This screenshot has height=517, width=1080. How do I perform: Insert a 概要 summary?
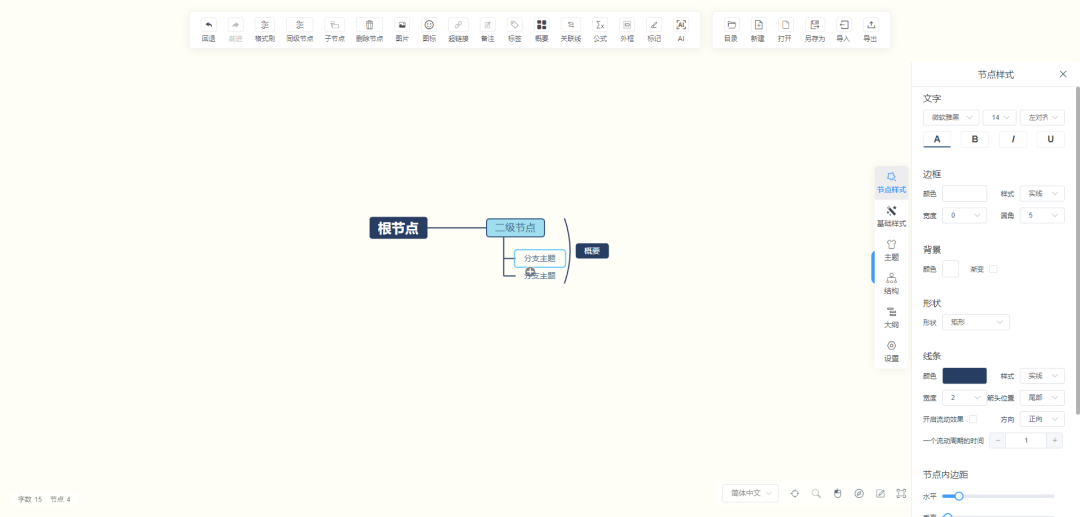pos(541,25)
